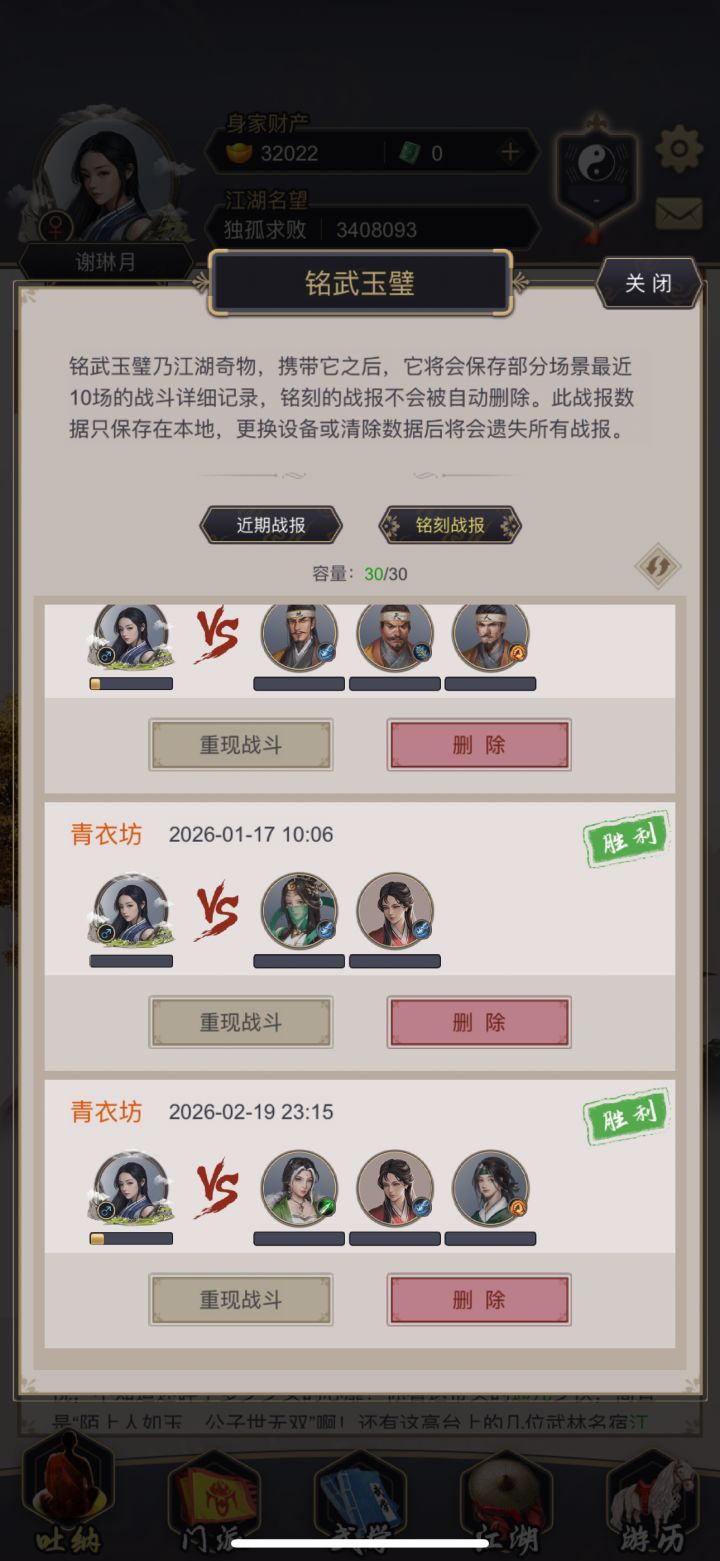Replay the 2026-01-17 青衣坊 battle
Image resolution: width=720 pixels, height=1561 pixels.
pyautogui.click(x=241, y=1022)
